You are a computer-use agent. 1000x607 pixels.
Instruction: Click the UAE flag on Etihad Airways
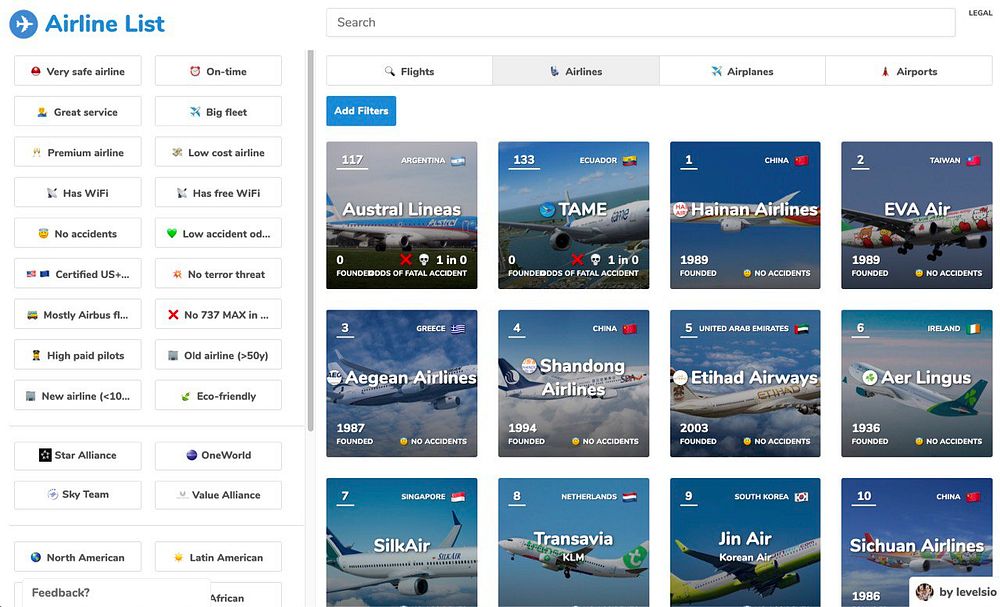(x=802, y=329)
